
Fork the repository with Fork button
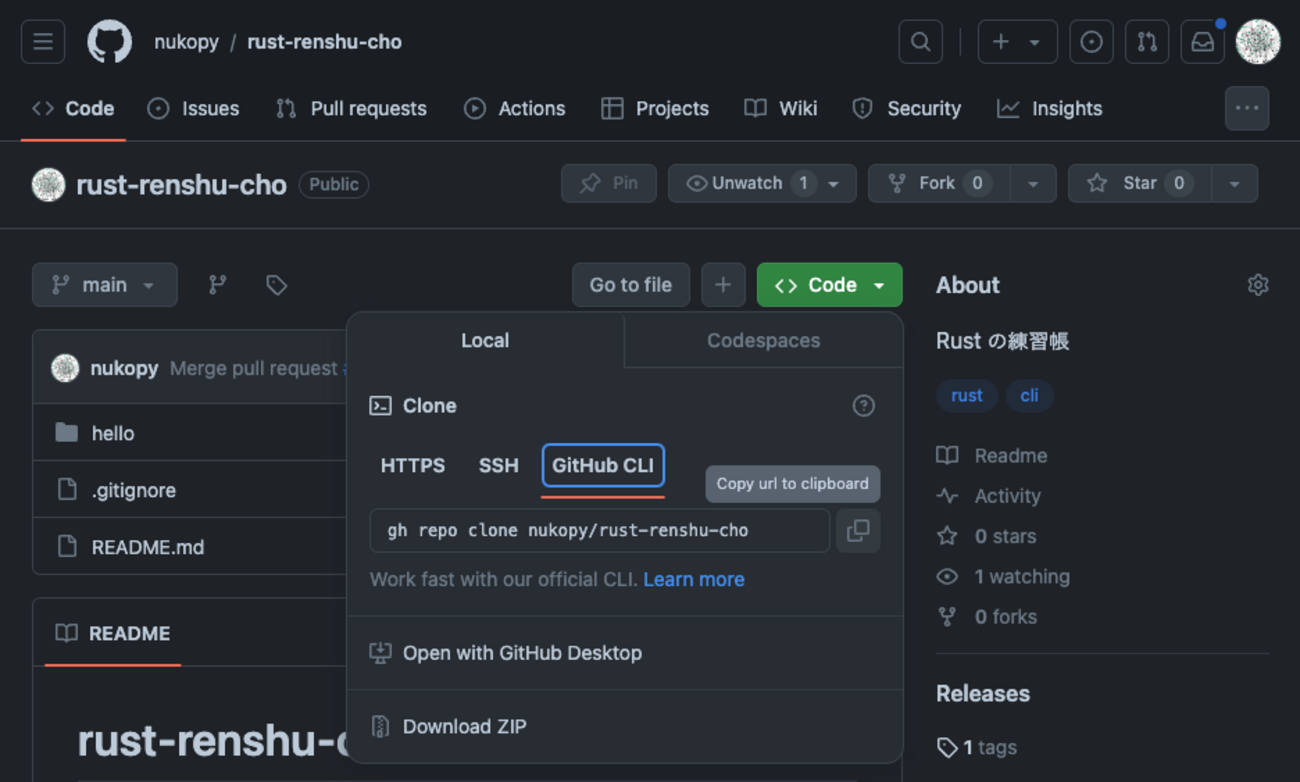pos(938,183)
